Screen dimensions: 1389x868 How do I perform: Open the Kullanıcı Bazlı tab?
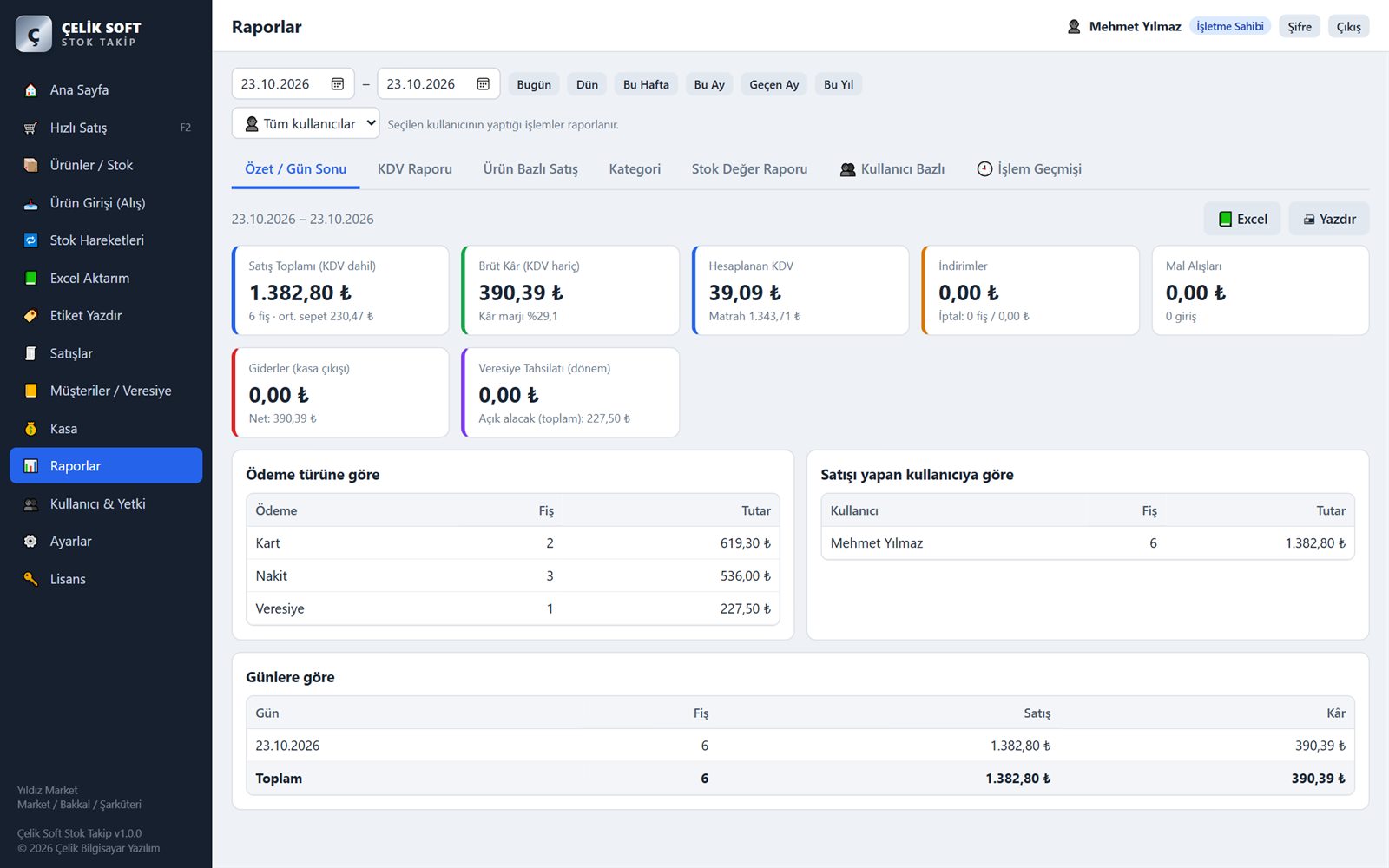coord(892,169)
